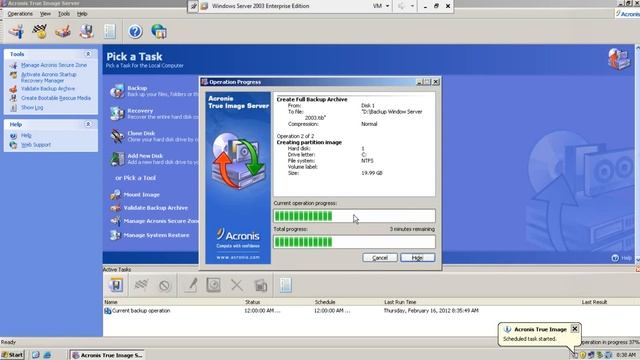Open the Operations menu
Screen dimensions: 640x360
[x=20, y=14]
